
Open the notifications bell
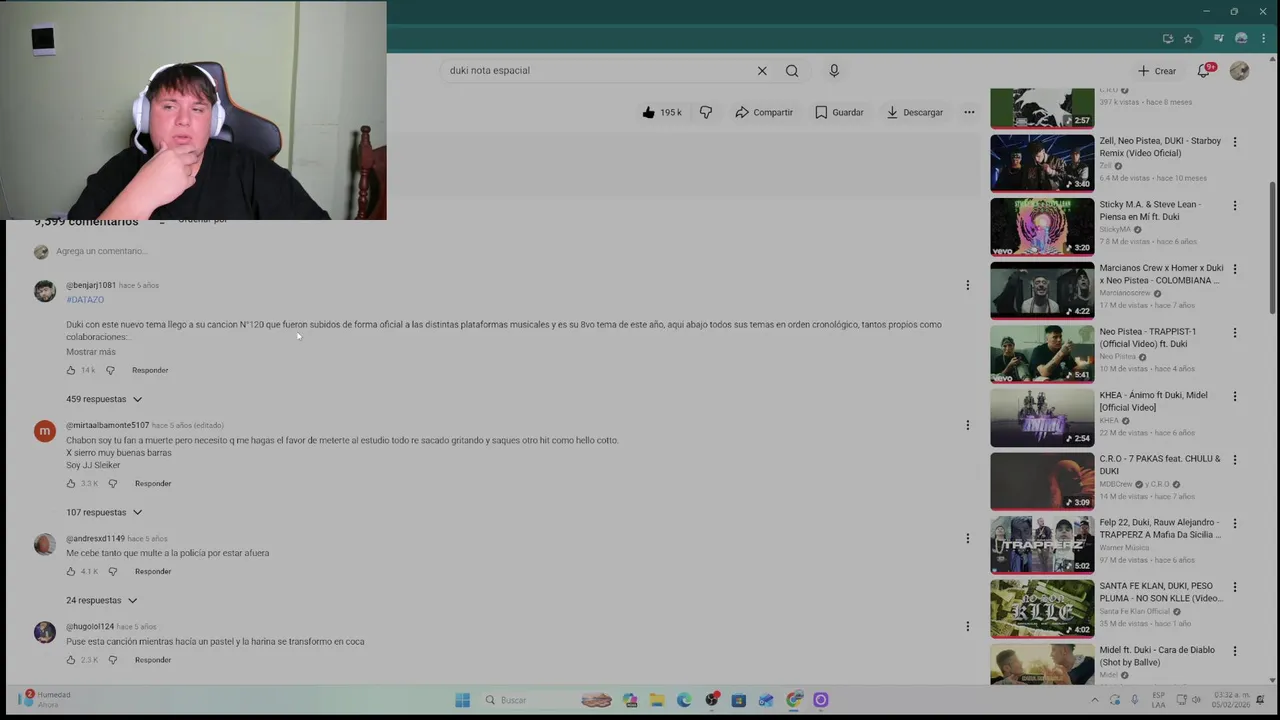1204,71
